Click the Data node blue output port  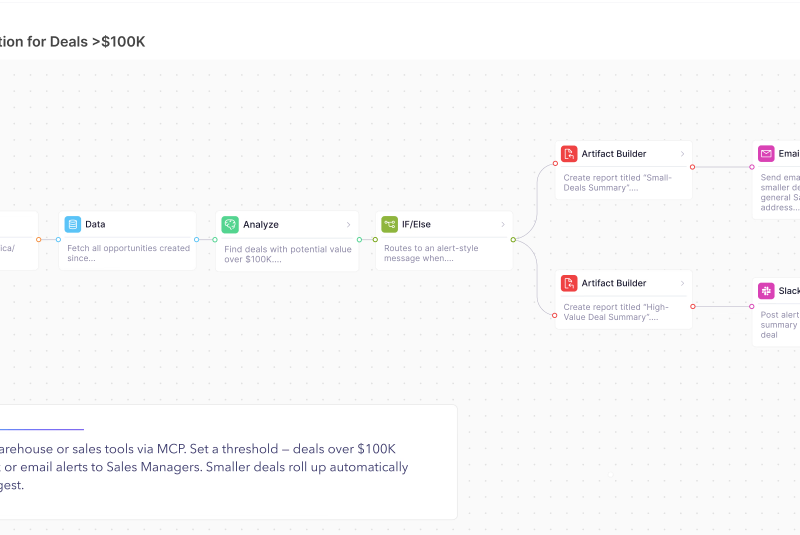coord(196,240)
